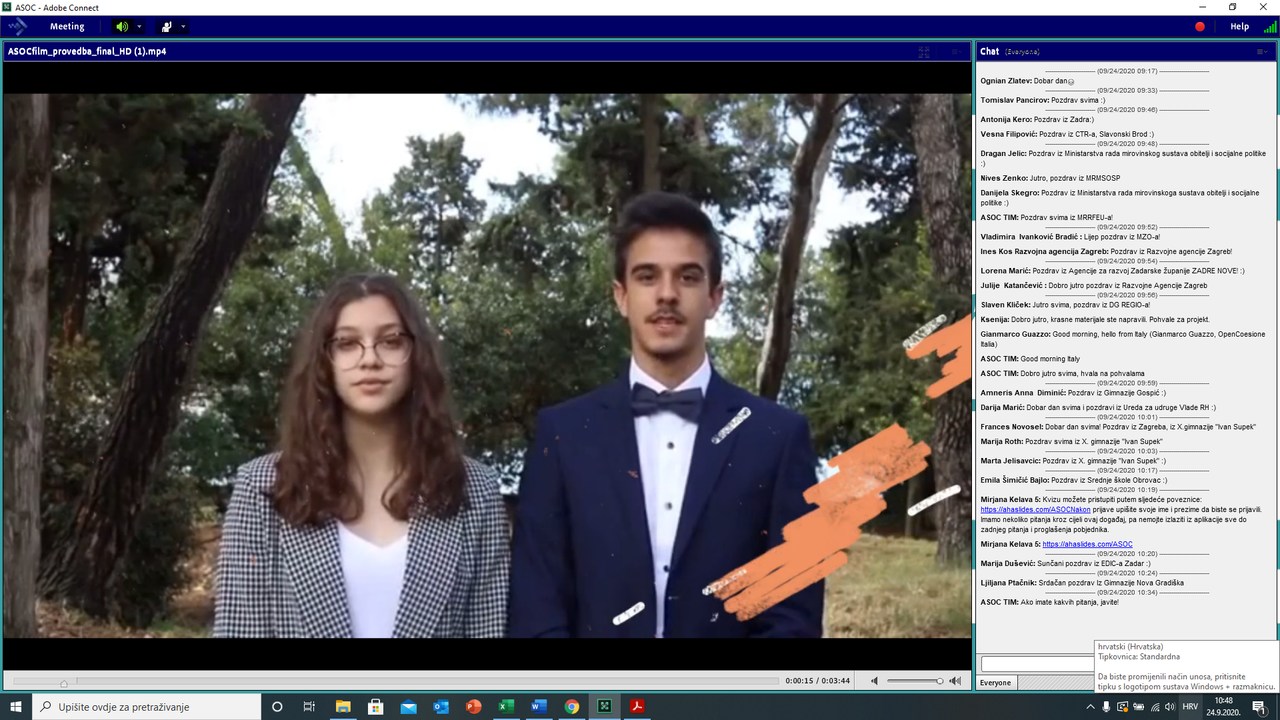
Task: Open Google Chrome from the taskbar
Action: (x=571, y=707)
